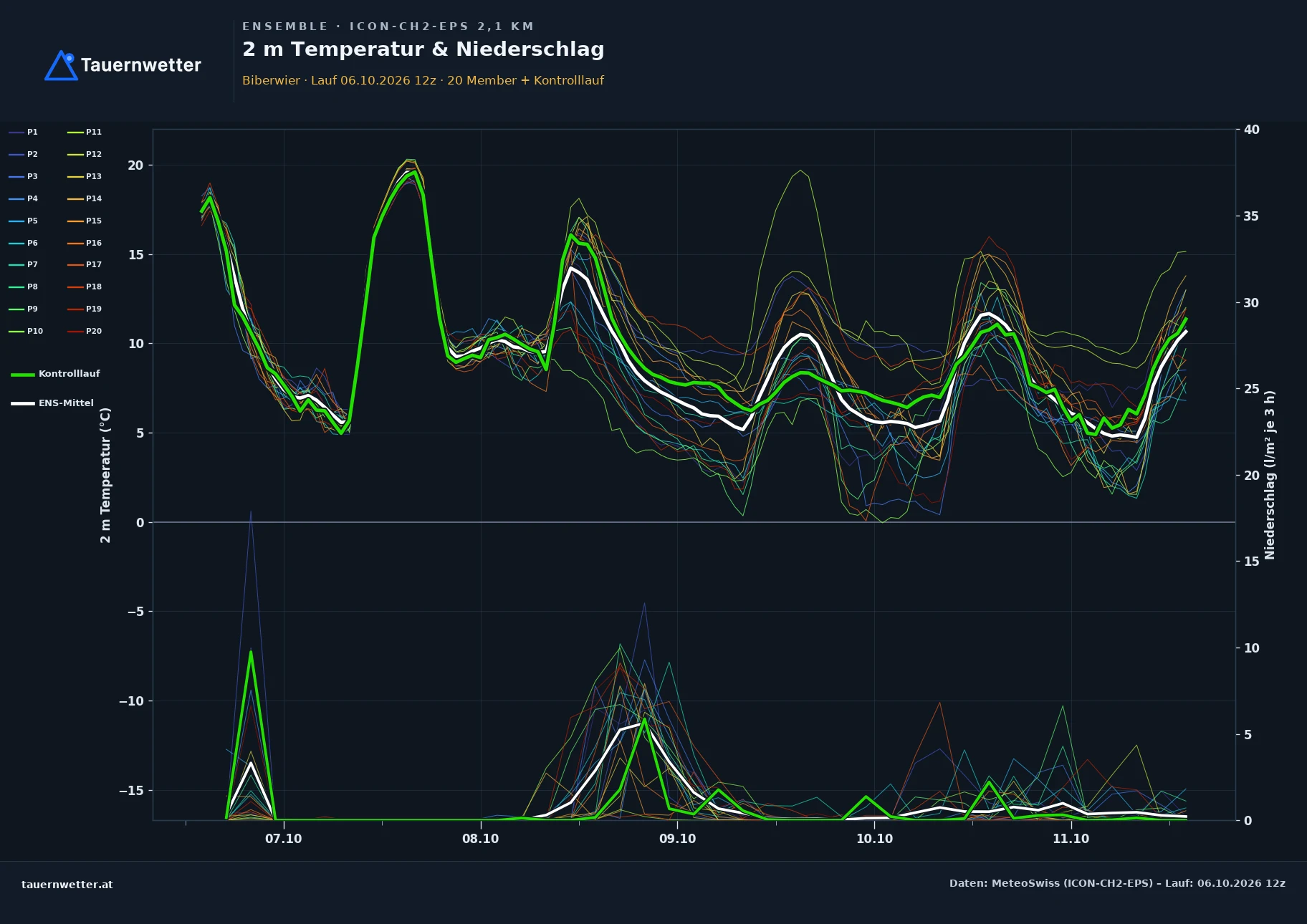Click the P11 legend entry
The width and height of the screenshot is (1307, 924).
[x=85, y=132]
